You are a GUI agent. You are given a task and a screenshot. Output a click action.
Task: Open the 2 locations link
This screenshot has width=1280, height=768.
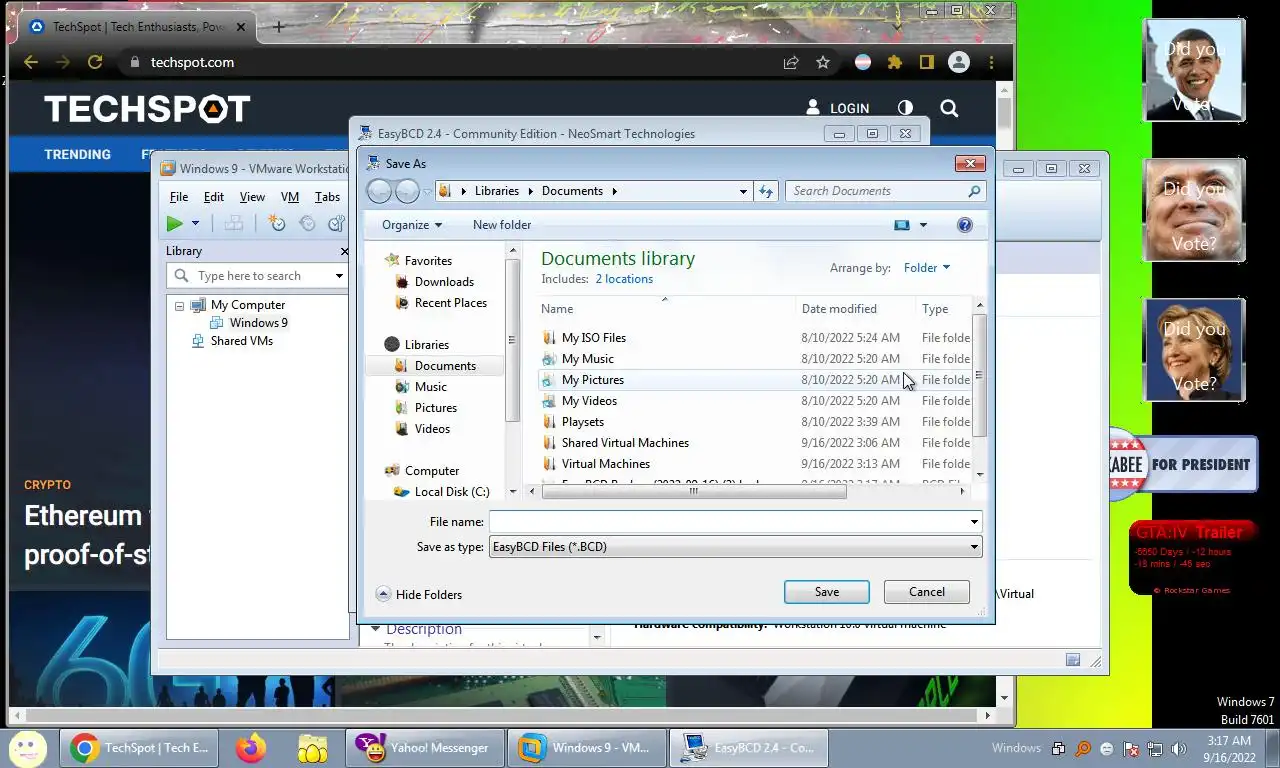click(624, 279)
